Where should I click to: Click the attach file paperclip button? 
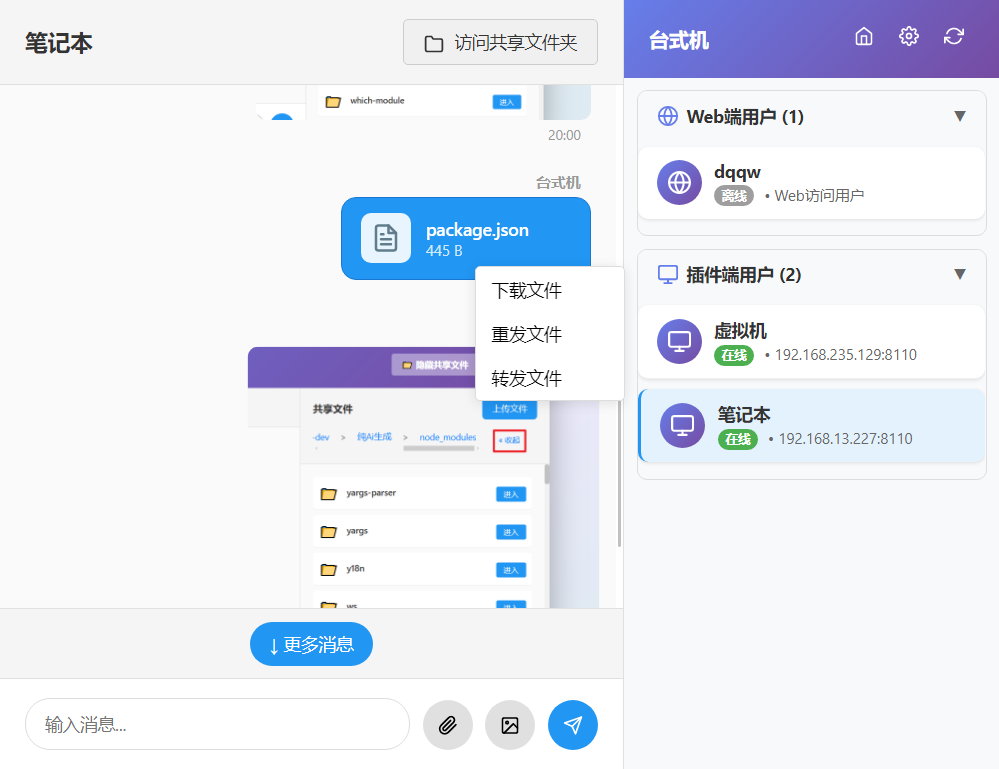(448, 725)
